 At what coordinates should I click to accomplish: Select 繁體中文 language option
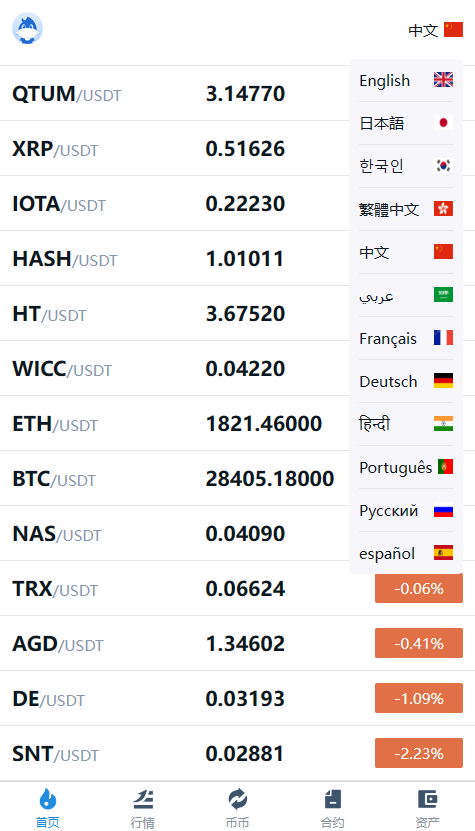click(x=406, y=209)
